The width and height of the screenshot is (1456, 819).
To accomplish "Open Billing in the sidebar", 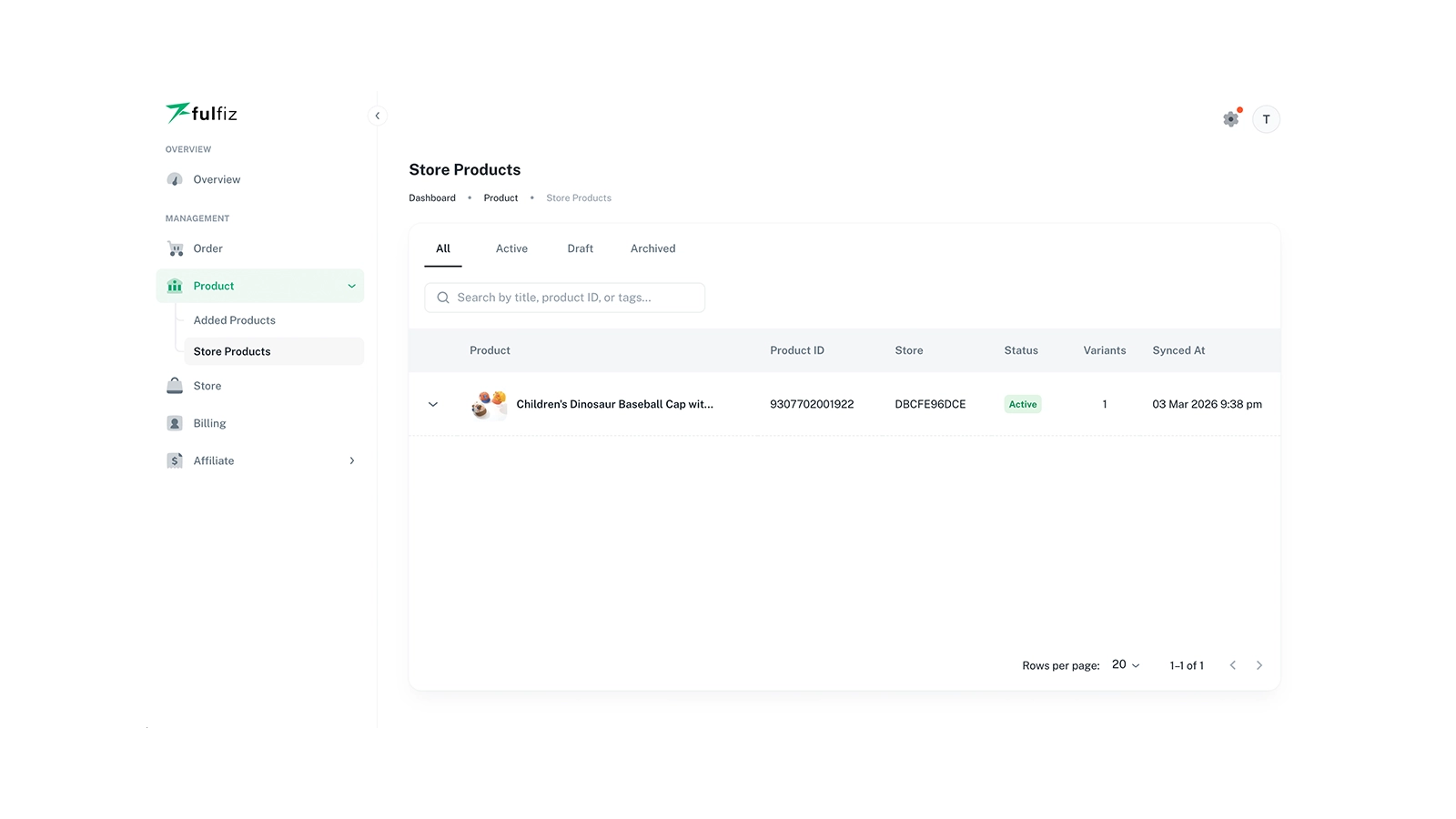I will point(260,423).
